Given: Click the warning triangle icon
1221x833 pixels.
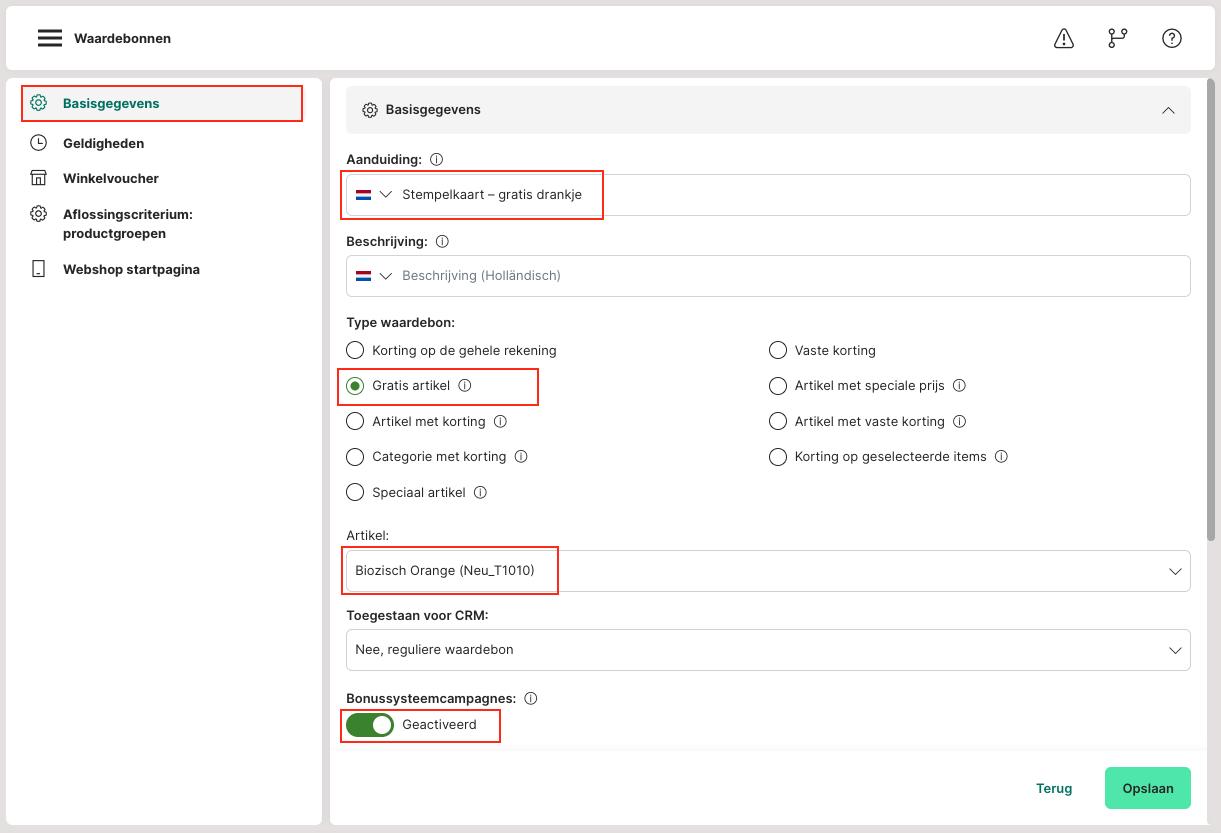Looking at the screenshot, I should click(x=1064, y=38).
